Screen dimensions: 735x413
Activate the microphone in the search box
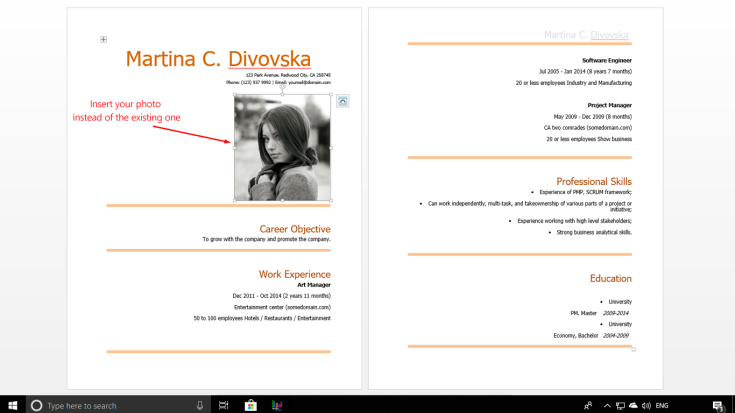(200, 405)
